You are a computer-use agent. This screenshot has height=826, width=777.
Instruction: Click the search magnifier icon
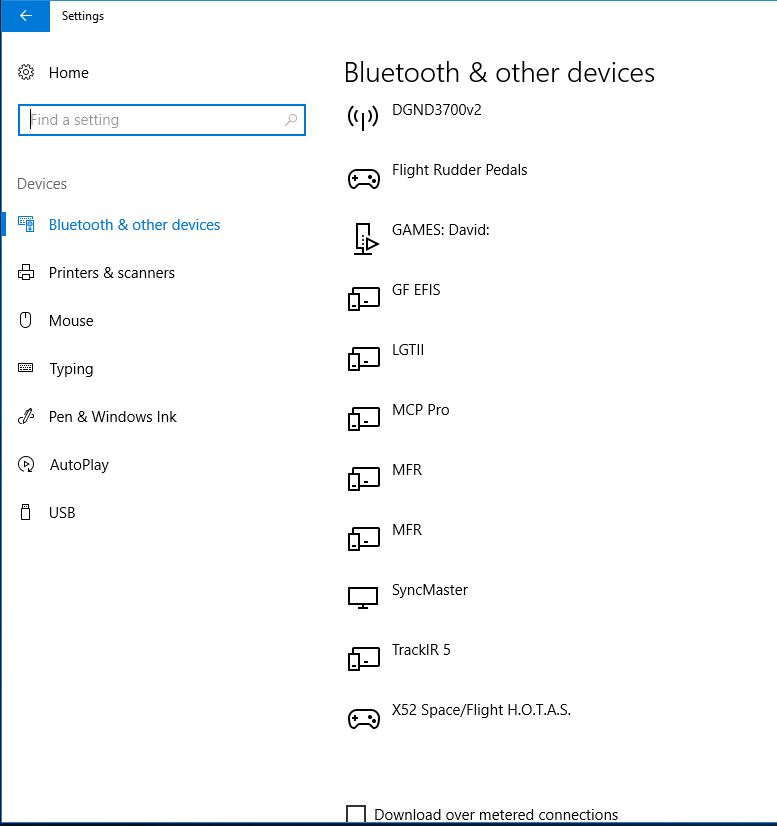291,120
